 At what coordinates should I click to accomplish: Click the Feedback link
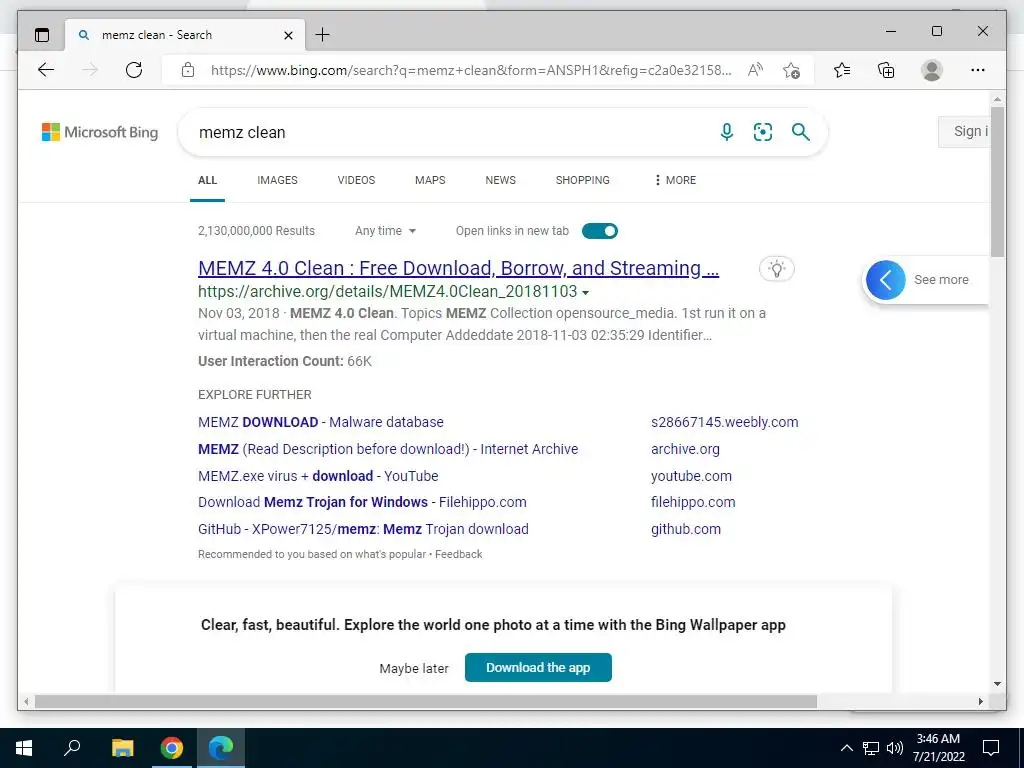[458, 554]
